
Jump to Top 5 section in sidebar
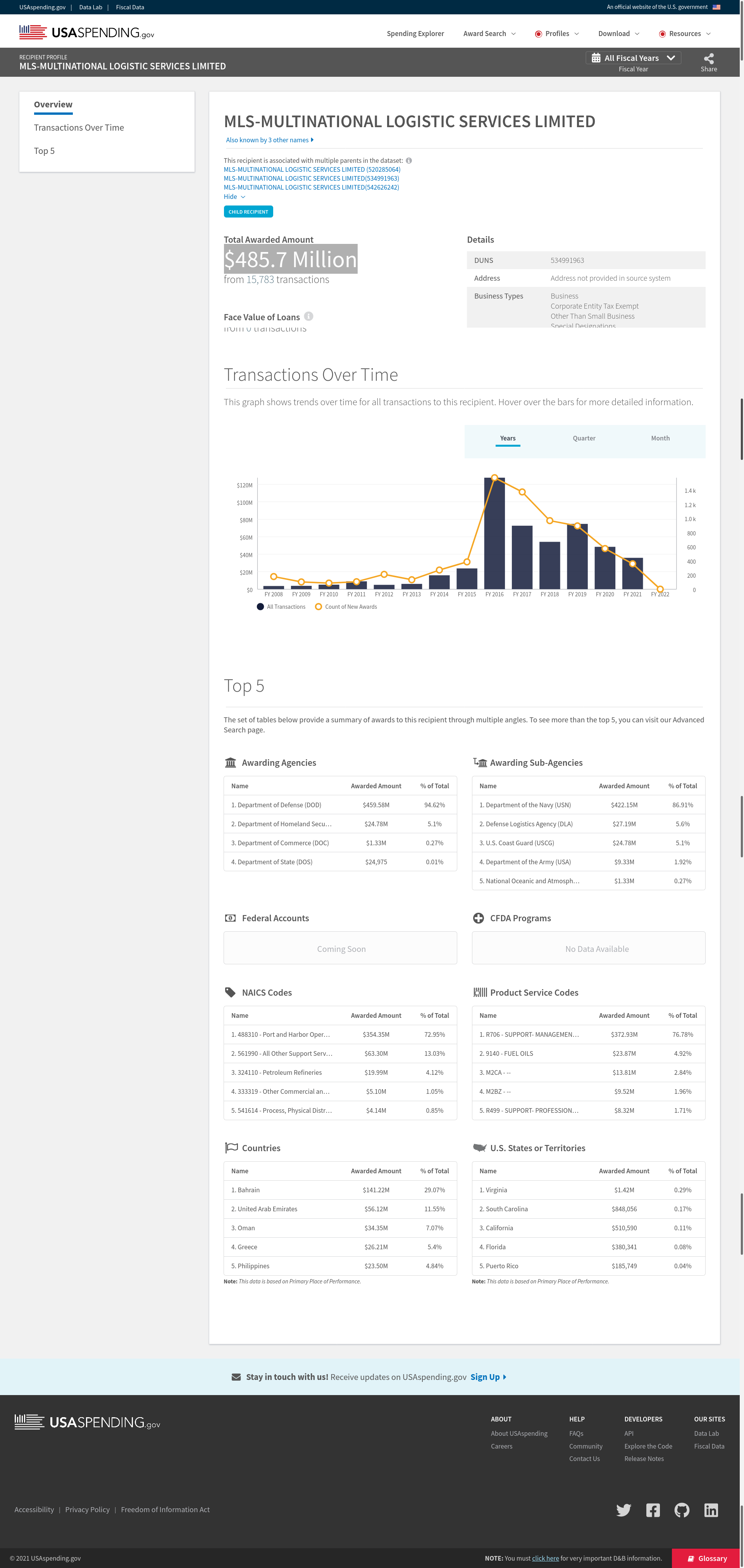coord(45,150)
